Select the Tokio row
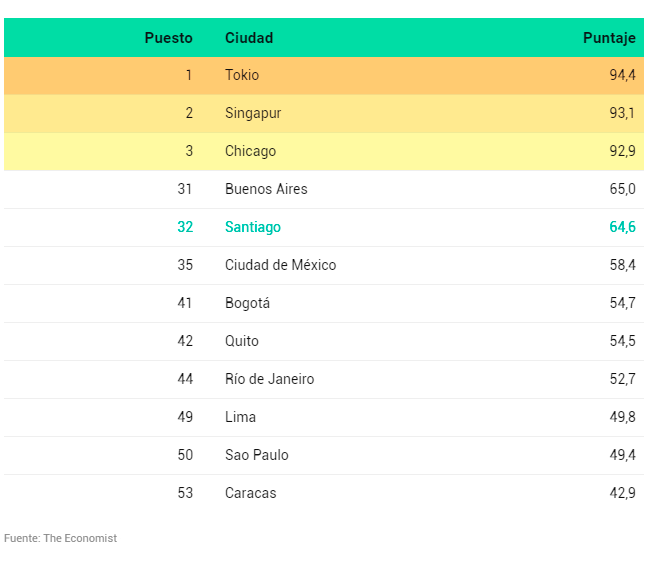 coord(324,75)
